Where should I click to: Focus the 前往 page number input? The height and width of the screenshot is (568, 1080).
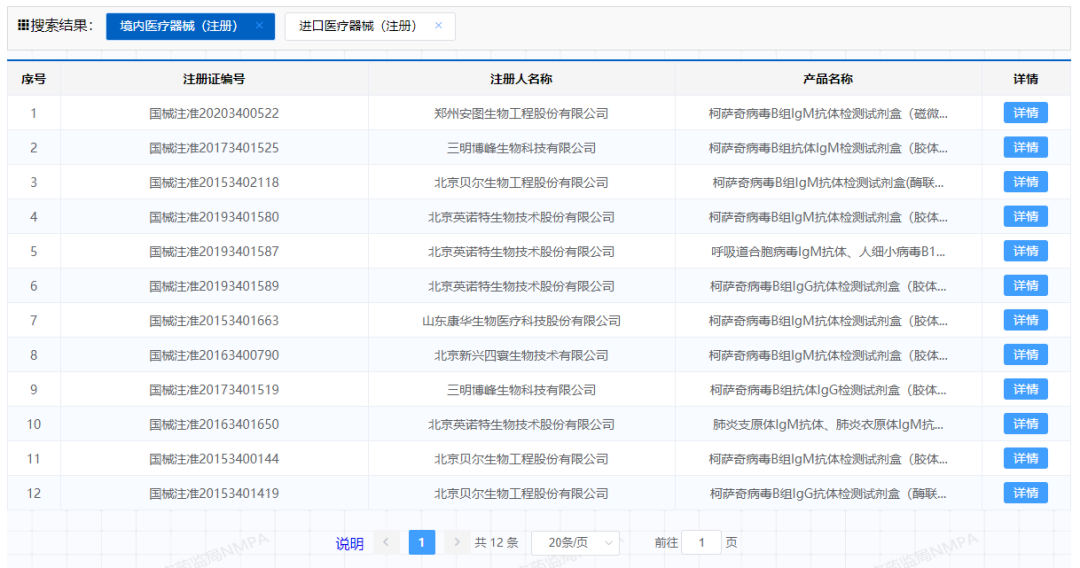coord(702,542)
